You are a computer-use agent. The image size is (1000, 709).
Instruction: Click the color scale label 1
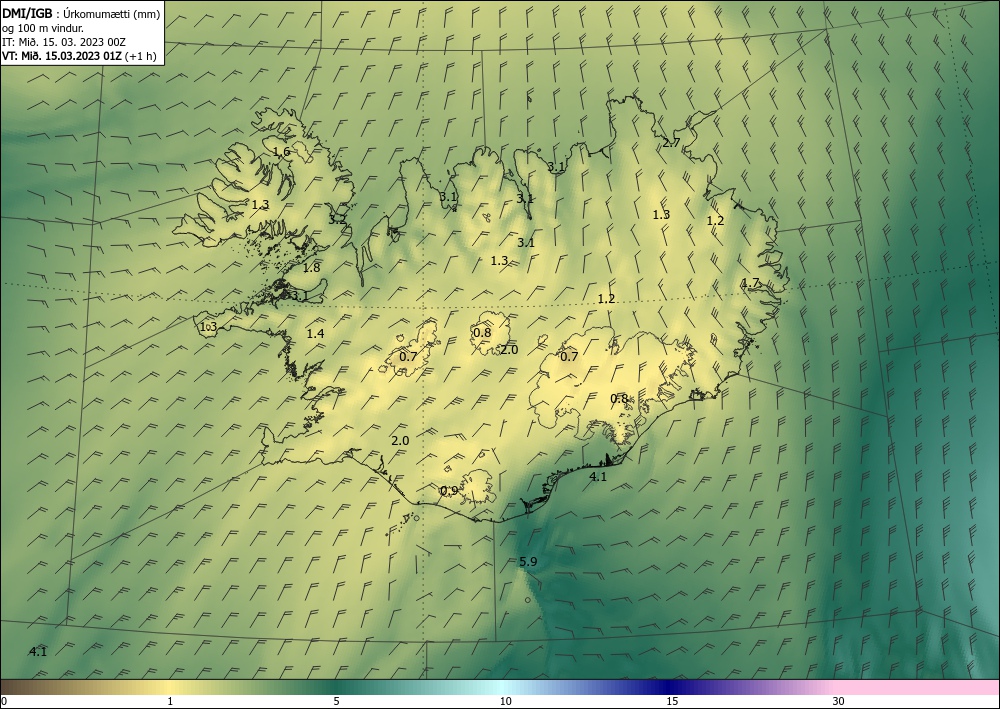click(x=170, y=701)
